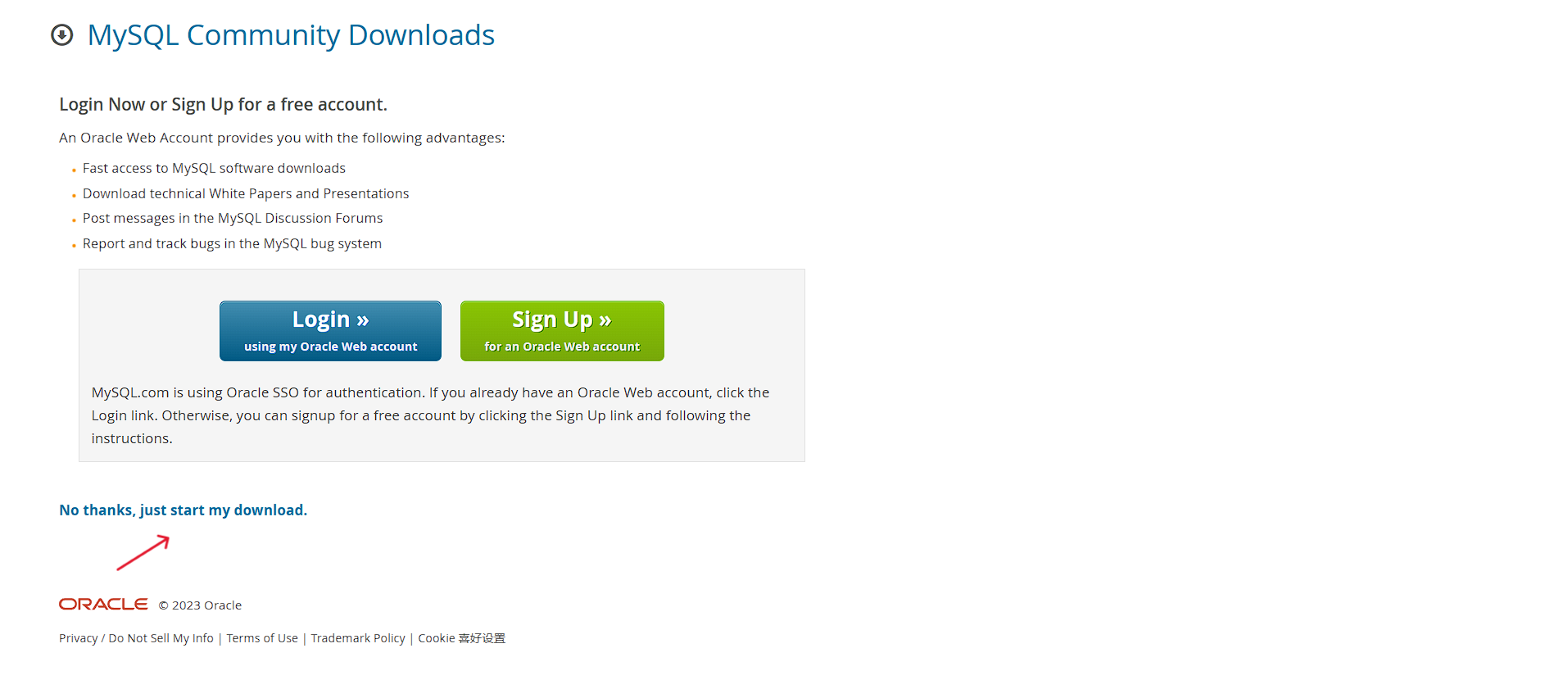Click the green Sign Up button
The image size is (1568, 689).
tap(562, 331)
